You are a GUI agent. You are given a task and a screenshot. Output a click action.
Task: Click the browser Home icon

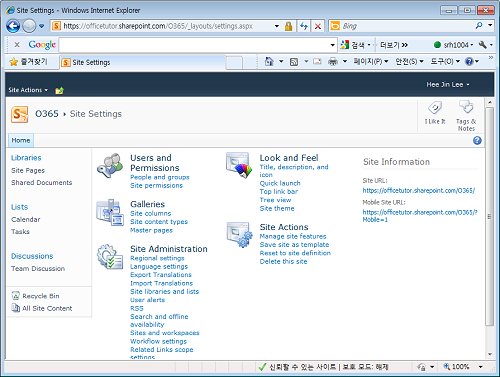click(269, 61)
